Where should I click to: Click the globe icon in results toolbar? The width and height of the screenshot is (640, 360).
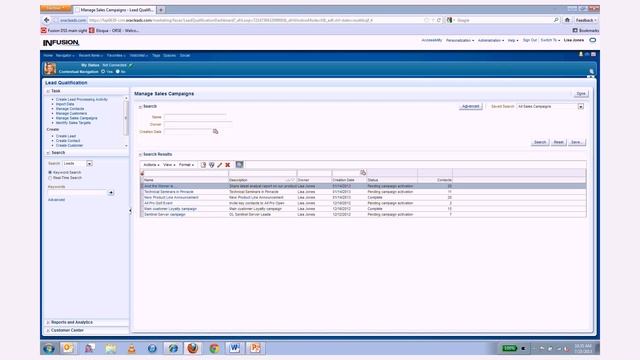click(211, 165)
